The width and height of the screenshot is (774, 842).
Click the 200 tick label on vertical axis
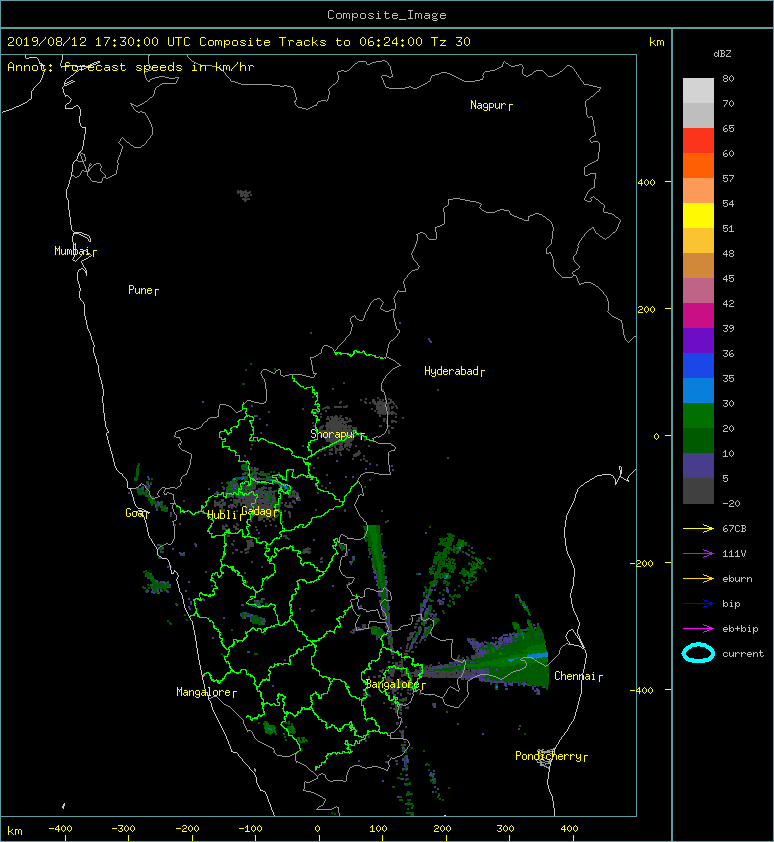click(647, 309)
